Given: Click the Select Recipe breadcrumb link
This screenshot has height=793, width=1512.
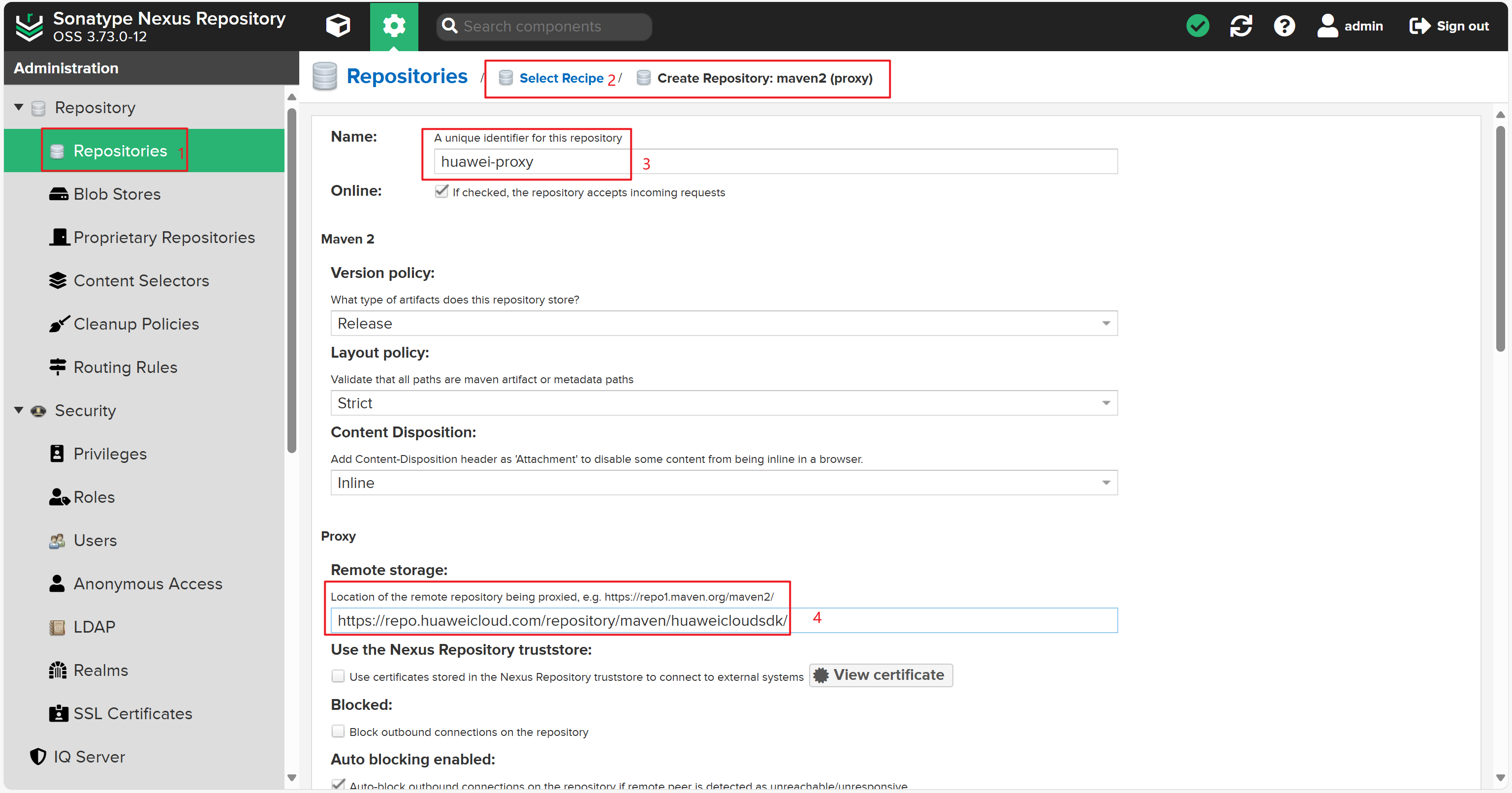Looking at the screenshot, I should (561, 78).
